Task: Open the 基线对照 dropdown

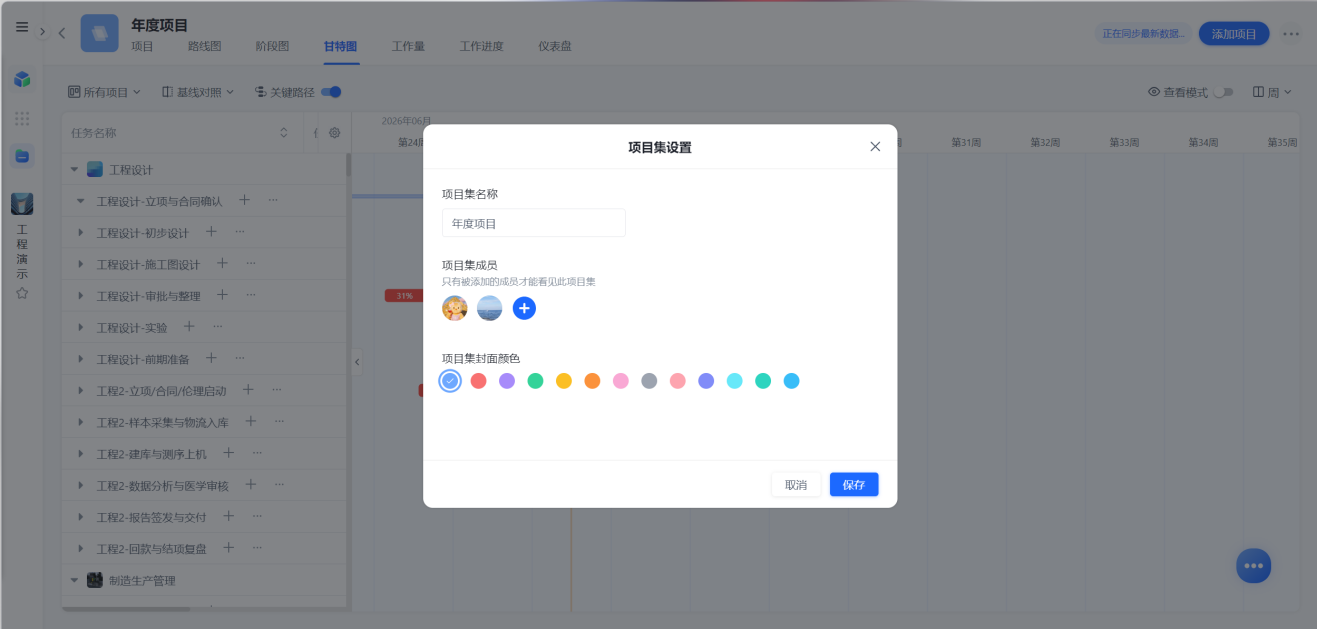Action: [198, 92]
